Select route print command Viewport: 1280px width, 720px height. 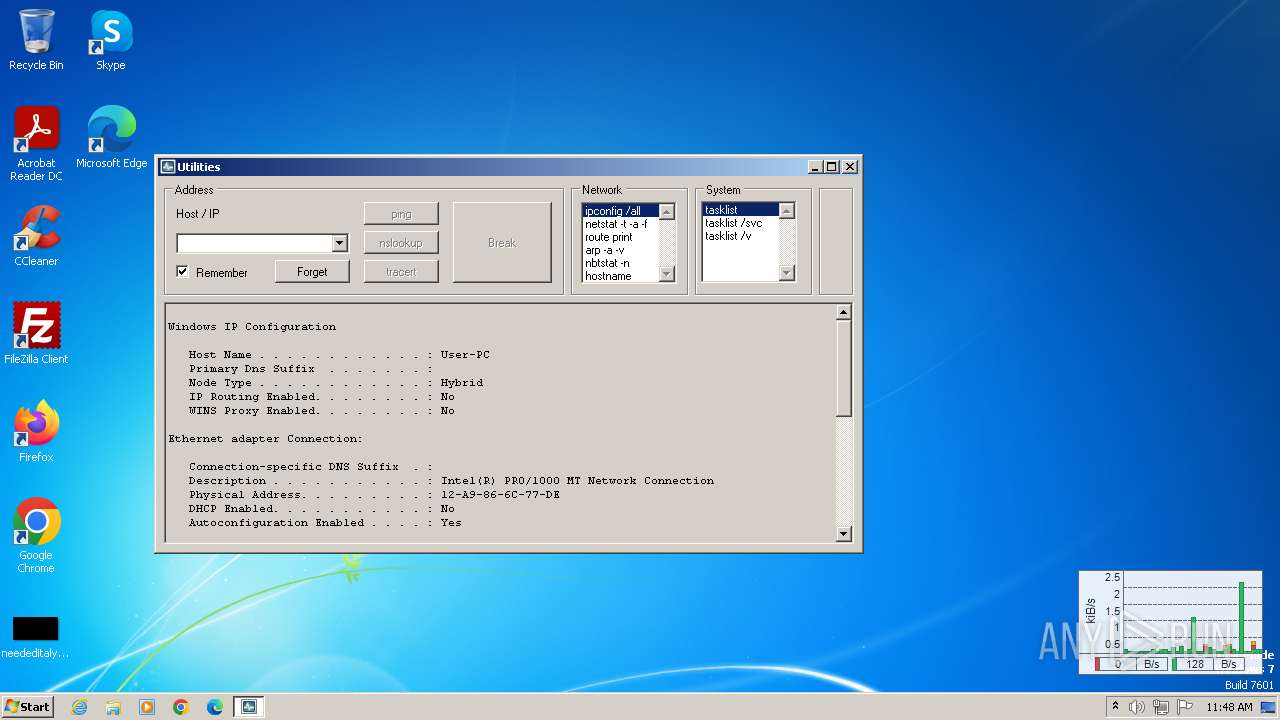click(x=620, y=237)
